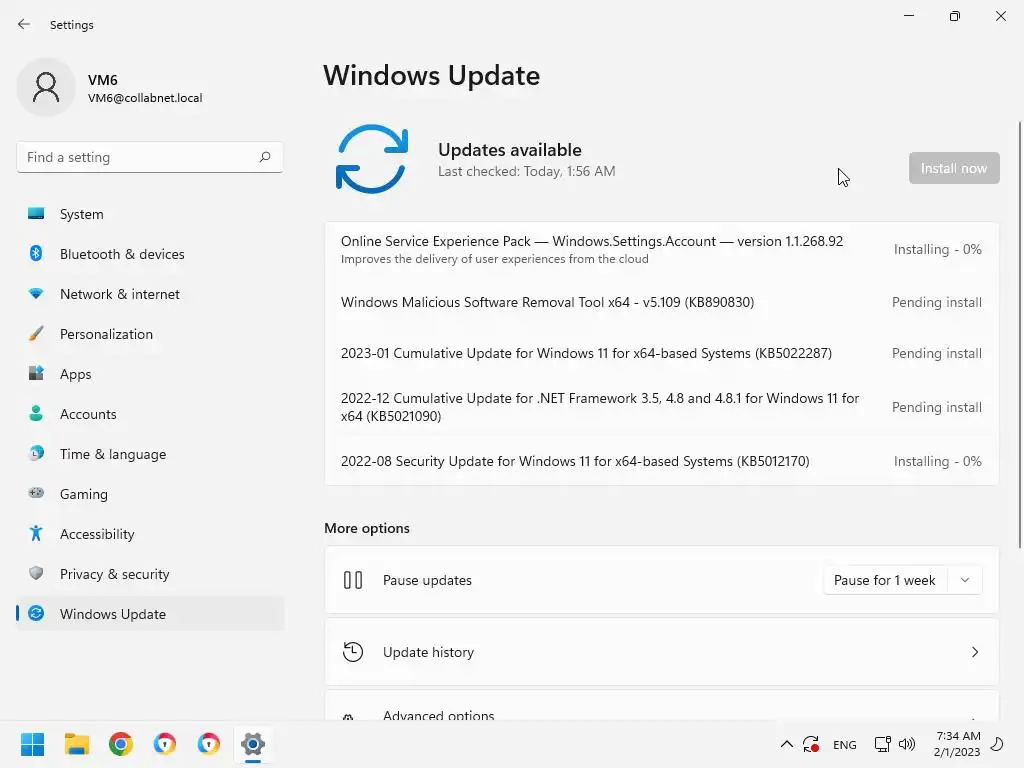Click the Personalization paintbrush icon
The width and height of the screenshot is (1024, 768).
tap(36, 334)
